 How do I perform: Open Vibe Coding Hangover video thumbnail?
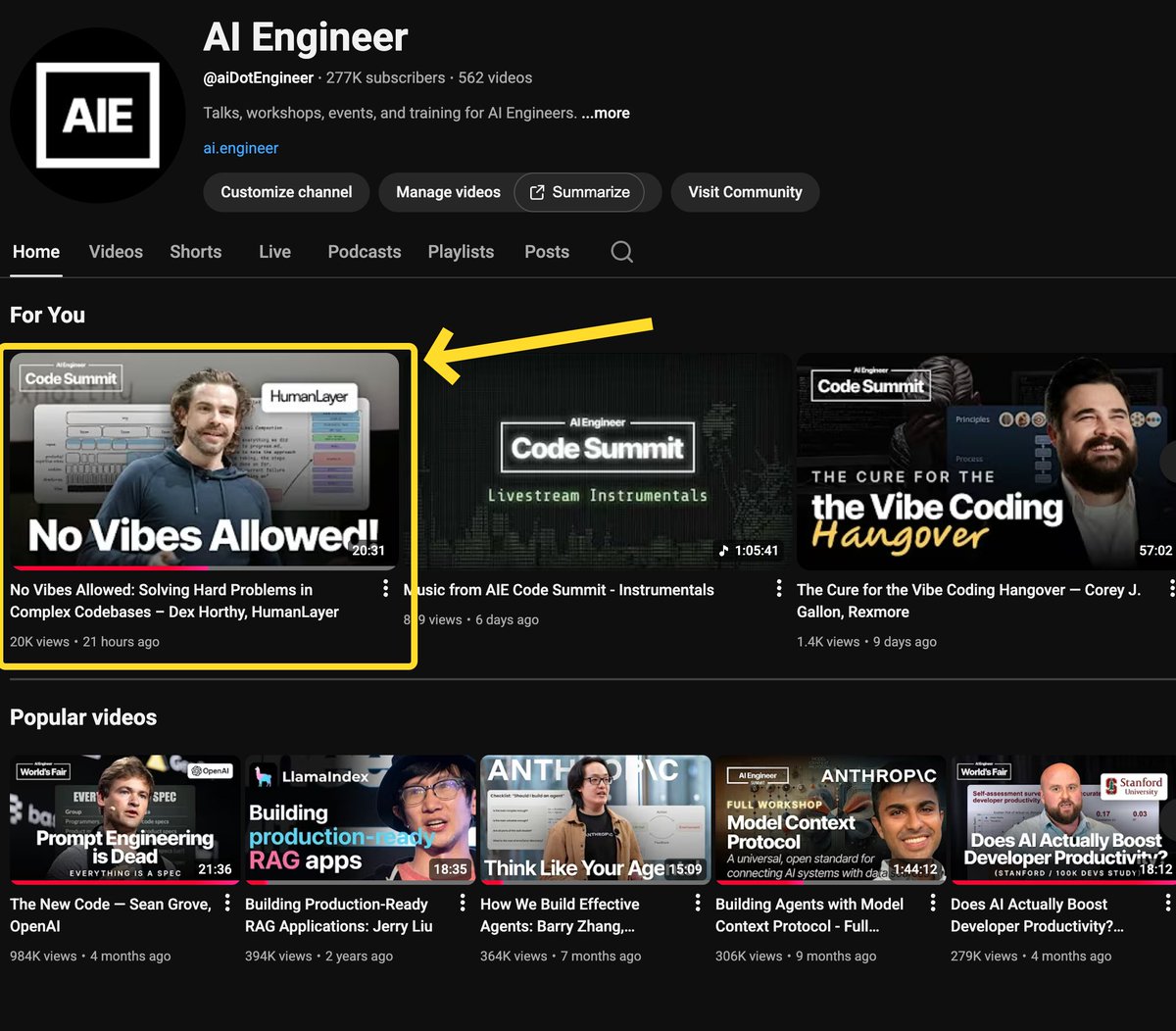[x=986, y=461]
